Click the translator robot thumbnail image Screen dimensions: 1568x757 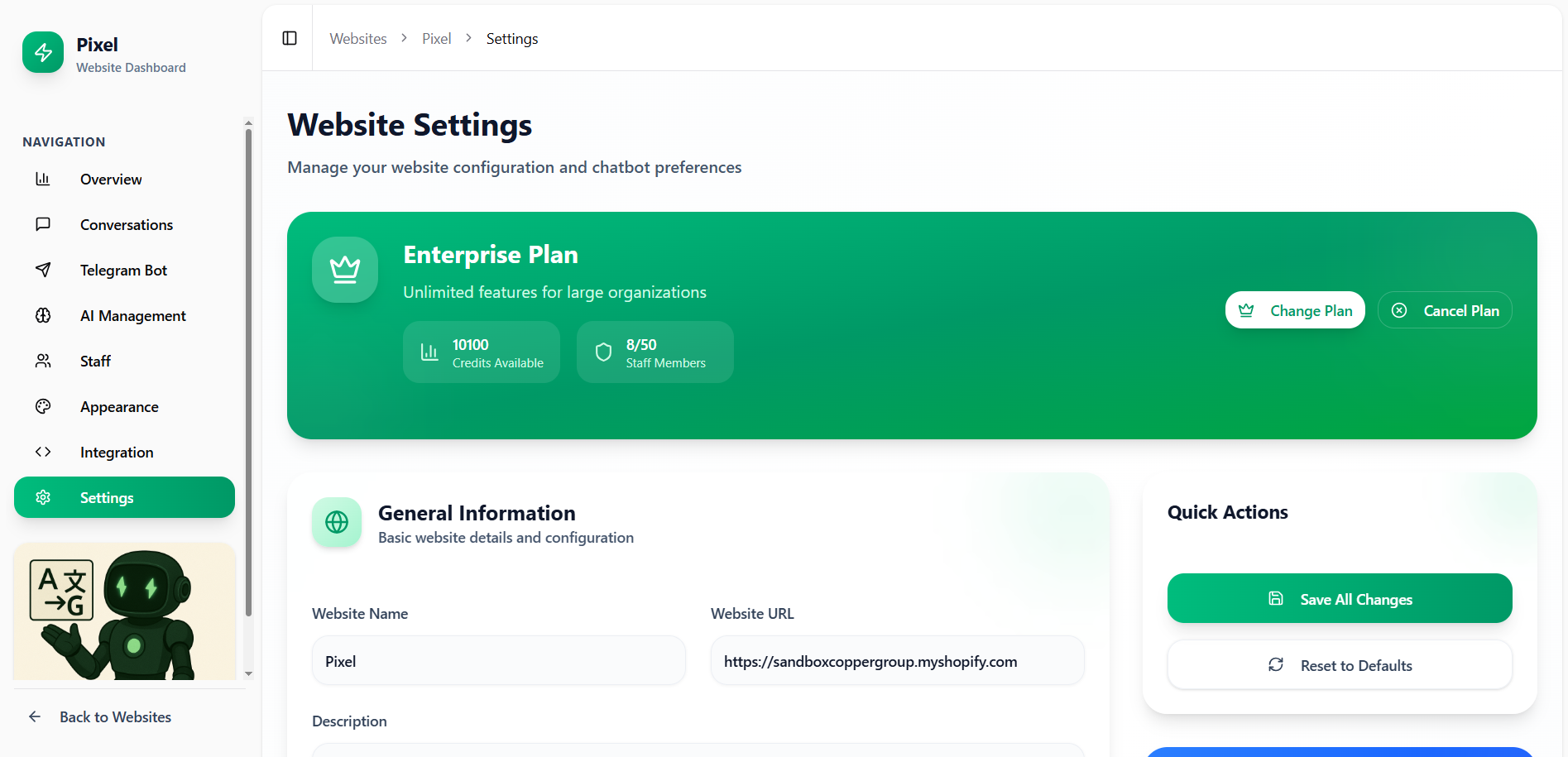[125, 611]
